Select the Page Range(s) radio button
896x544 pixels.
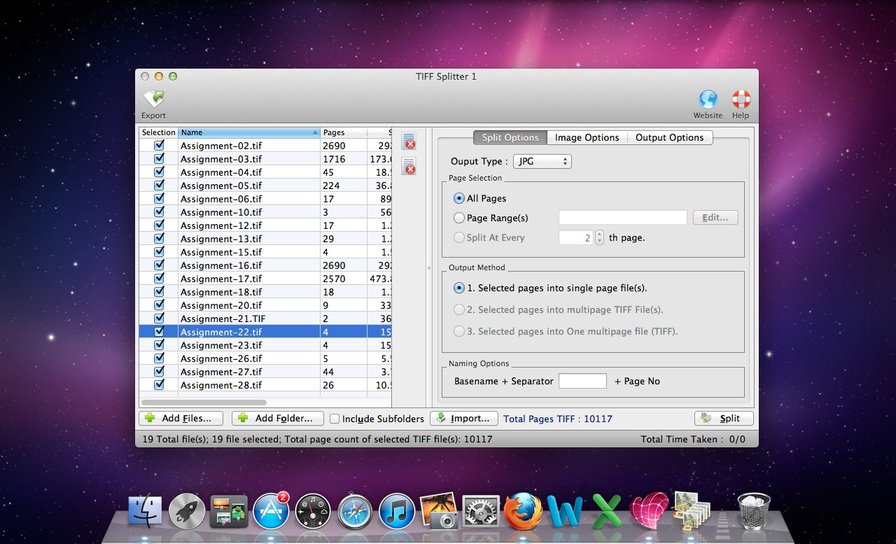tap(459, 217)
